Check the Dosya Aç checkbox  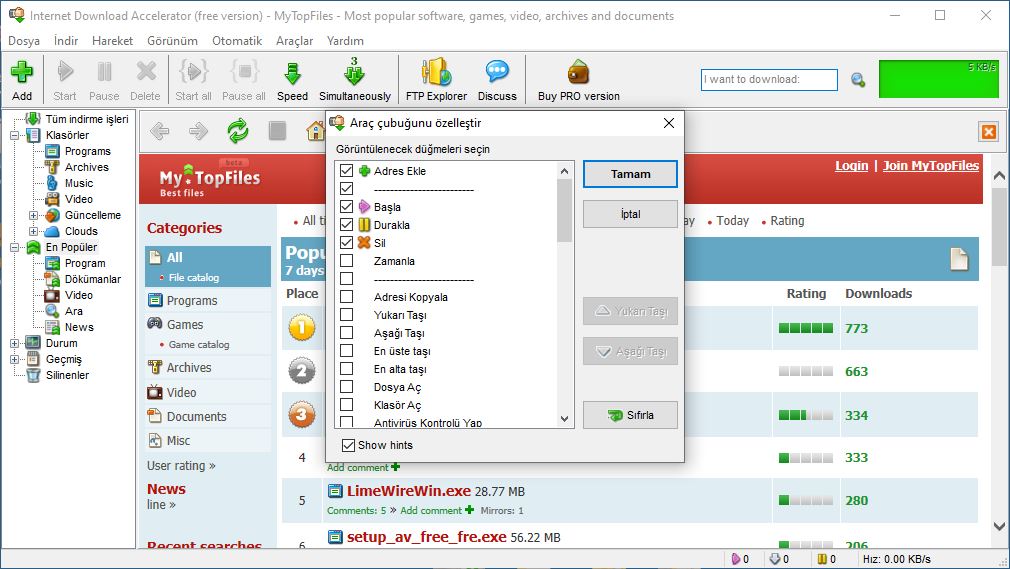pos(347,387)
